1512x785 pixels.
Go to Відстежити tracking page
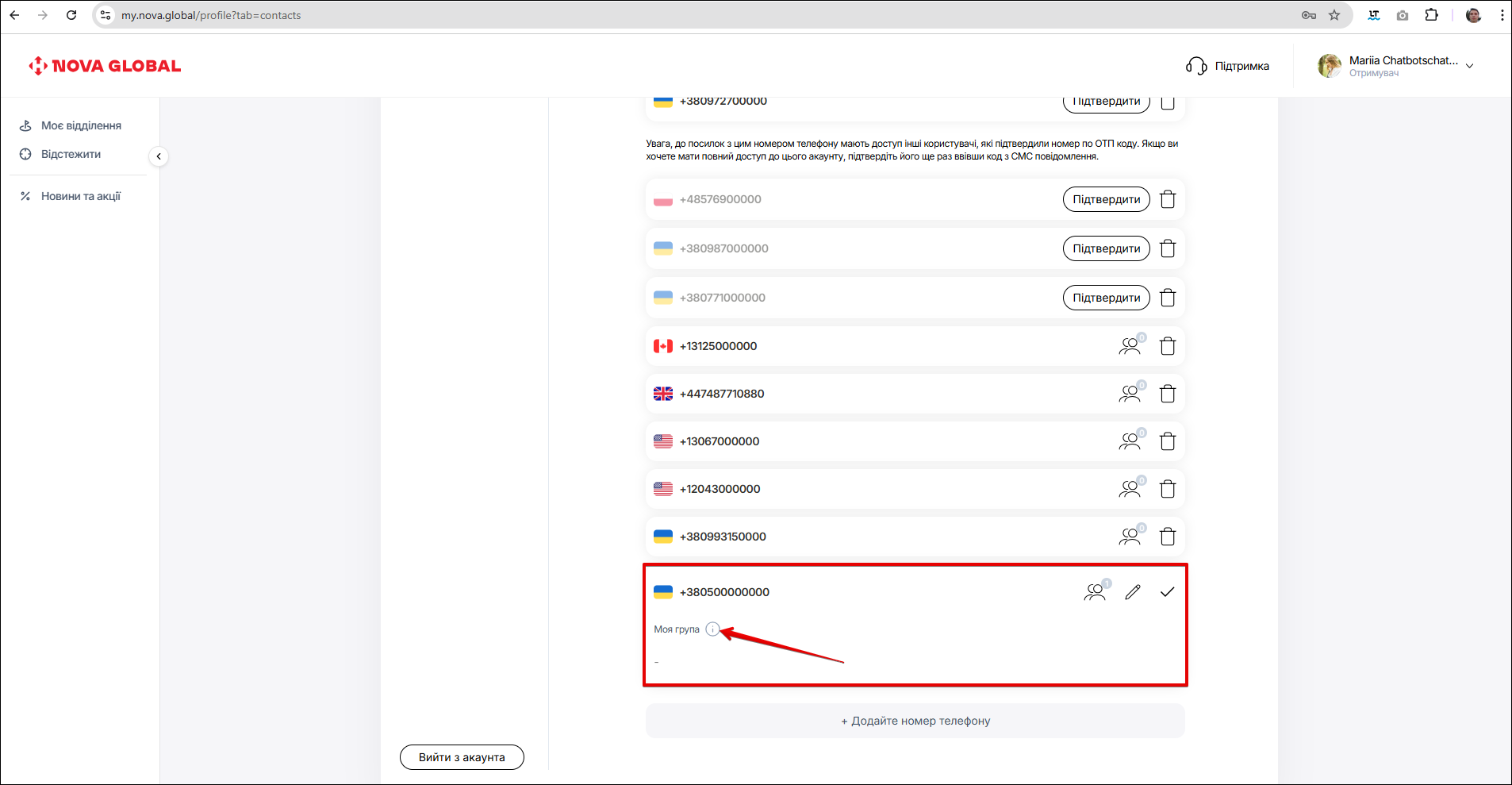click(71, 154)
